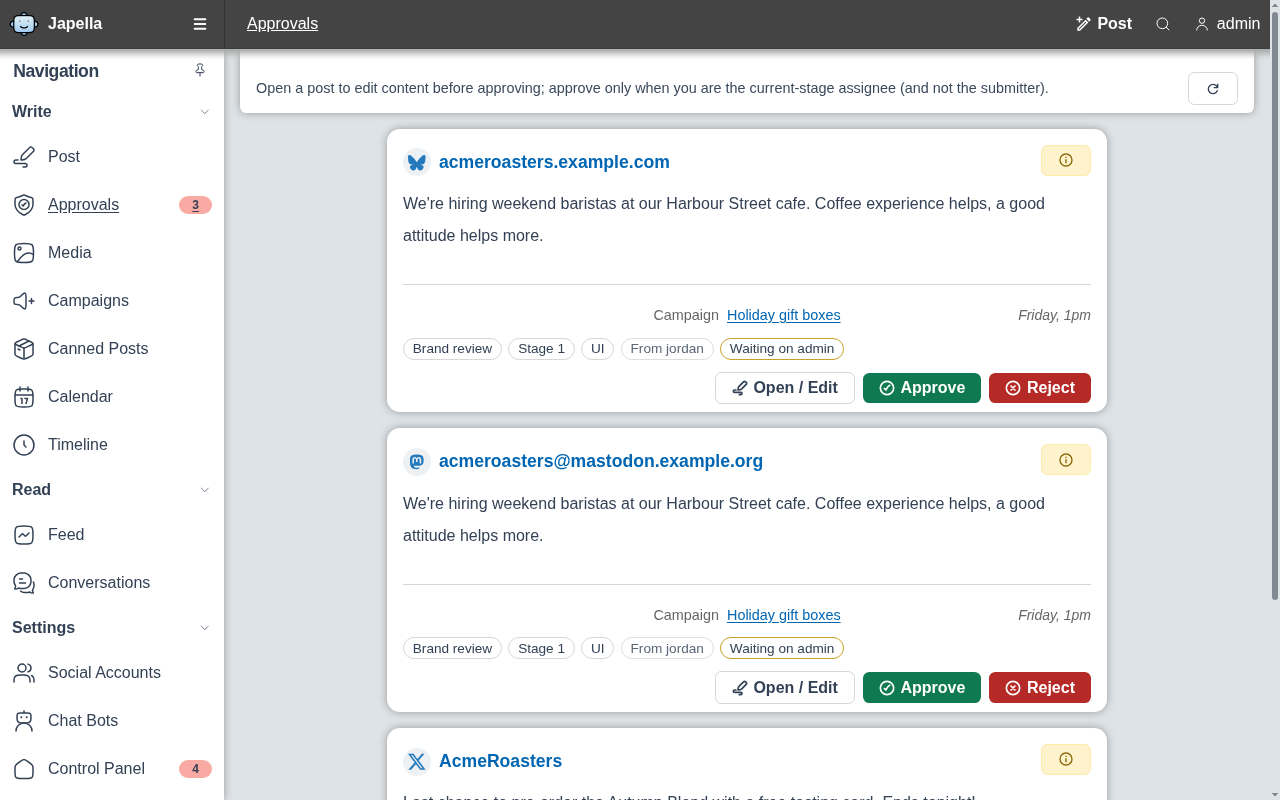Open Holiday gift boxes campaign on Bluesky card
The width and height of the screenshot is (1280, 800).
click(784, 315)
